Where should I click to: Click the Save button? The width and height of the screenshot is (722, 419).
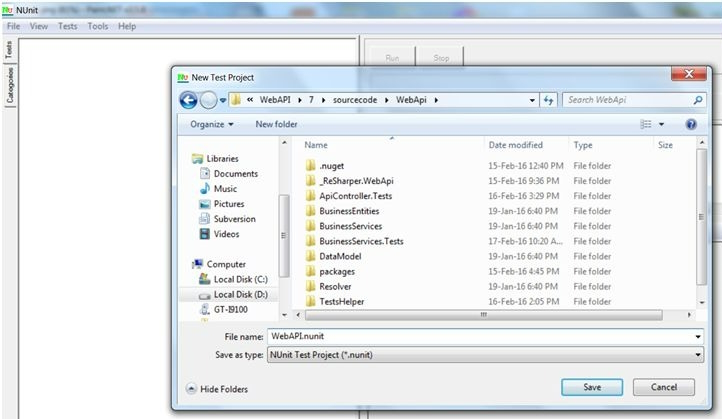click(592, 387)
